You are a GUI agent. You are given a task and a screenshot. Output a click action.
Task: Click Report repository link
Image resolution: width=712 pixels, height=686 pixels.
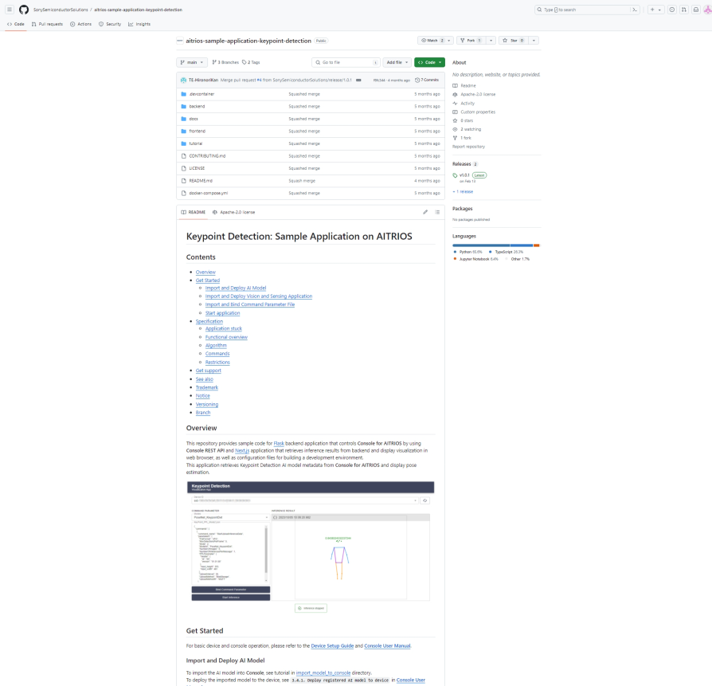(469, 147)
